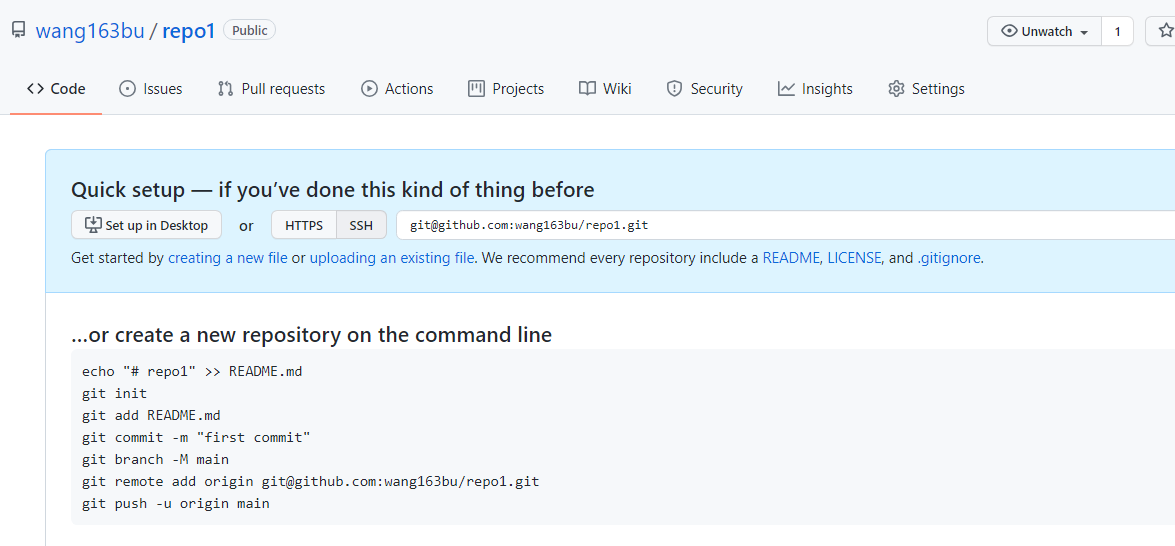This screenshot has width=1175, height=546.
Task: Open the Wiki tab
Action: 605,89
